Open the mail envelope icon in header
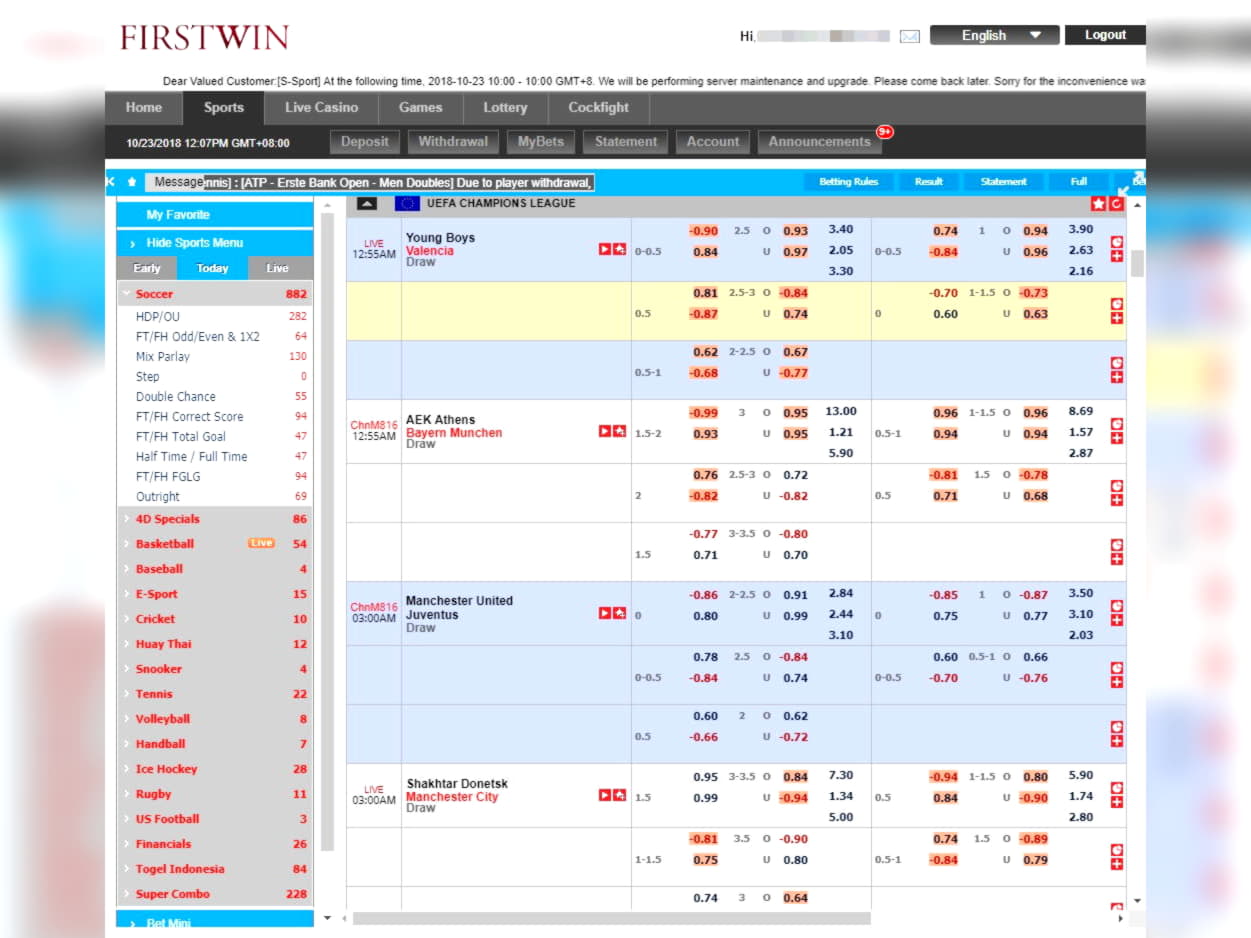This screenshot has width=1251, height=938. coord(909,36)
